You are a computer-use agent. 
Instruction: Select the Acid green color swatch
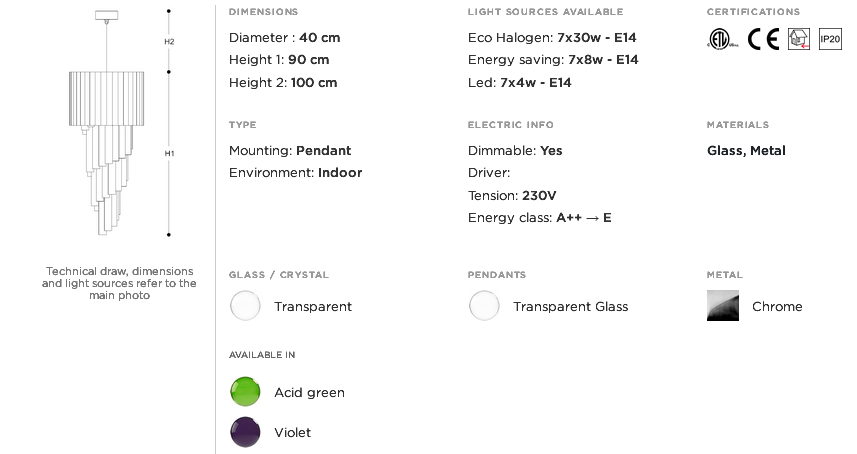tap(245, 392)
